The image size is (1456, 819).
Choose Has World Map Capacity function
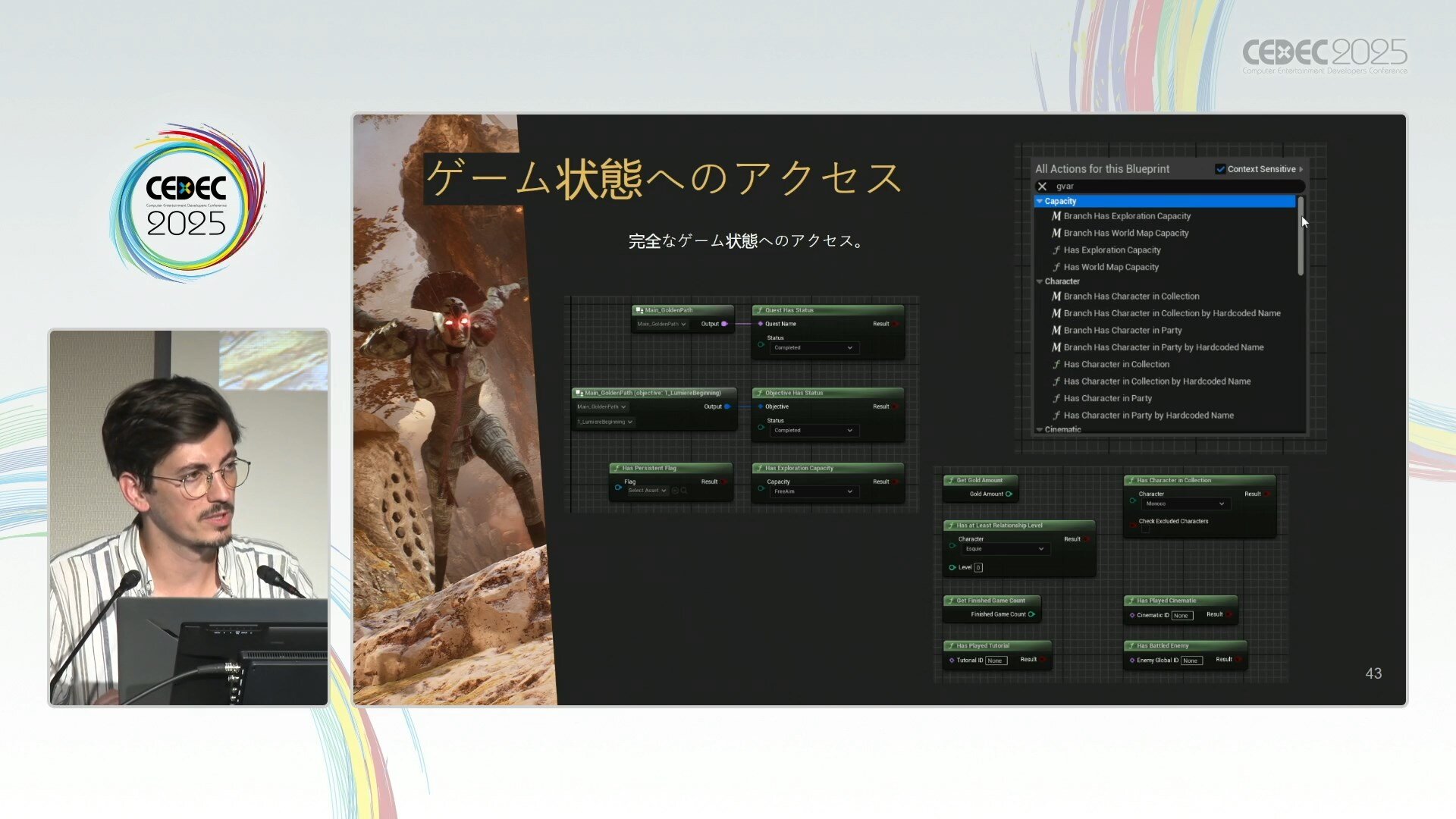pyautogui.click(x=1105, y=267)
